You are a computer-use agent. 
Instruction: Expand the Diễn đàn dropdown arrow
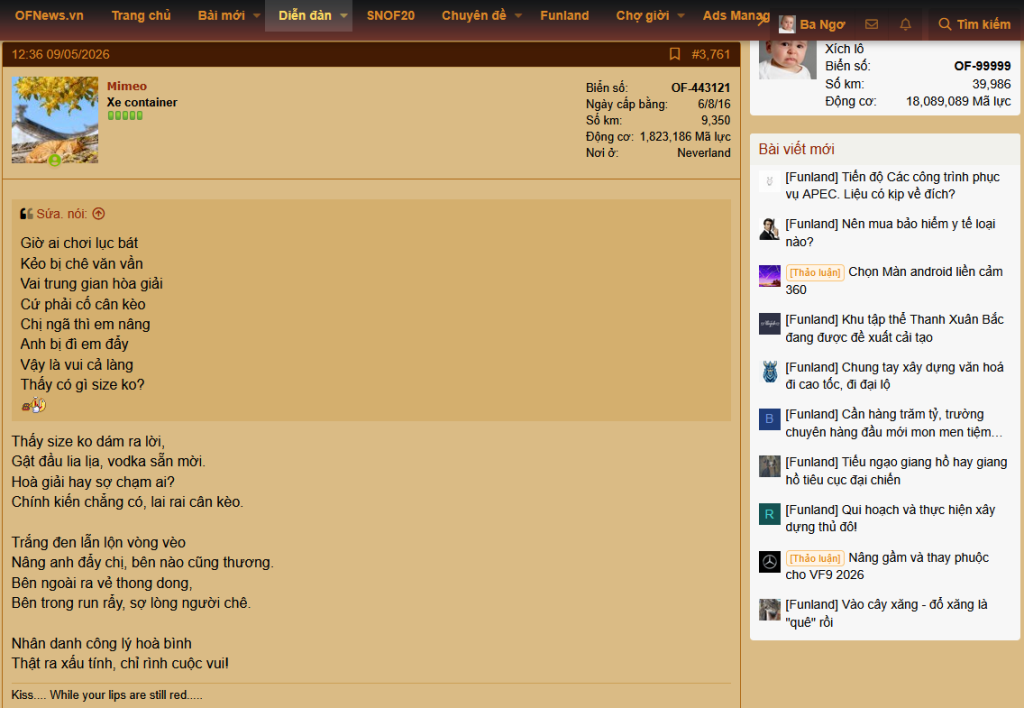(344, 16)
